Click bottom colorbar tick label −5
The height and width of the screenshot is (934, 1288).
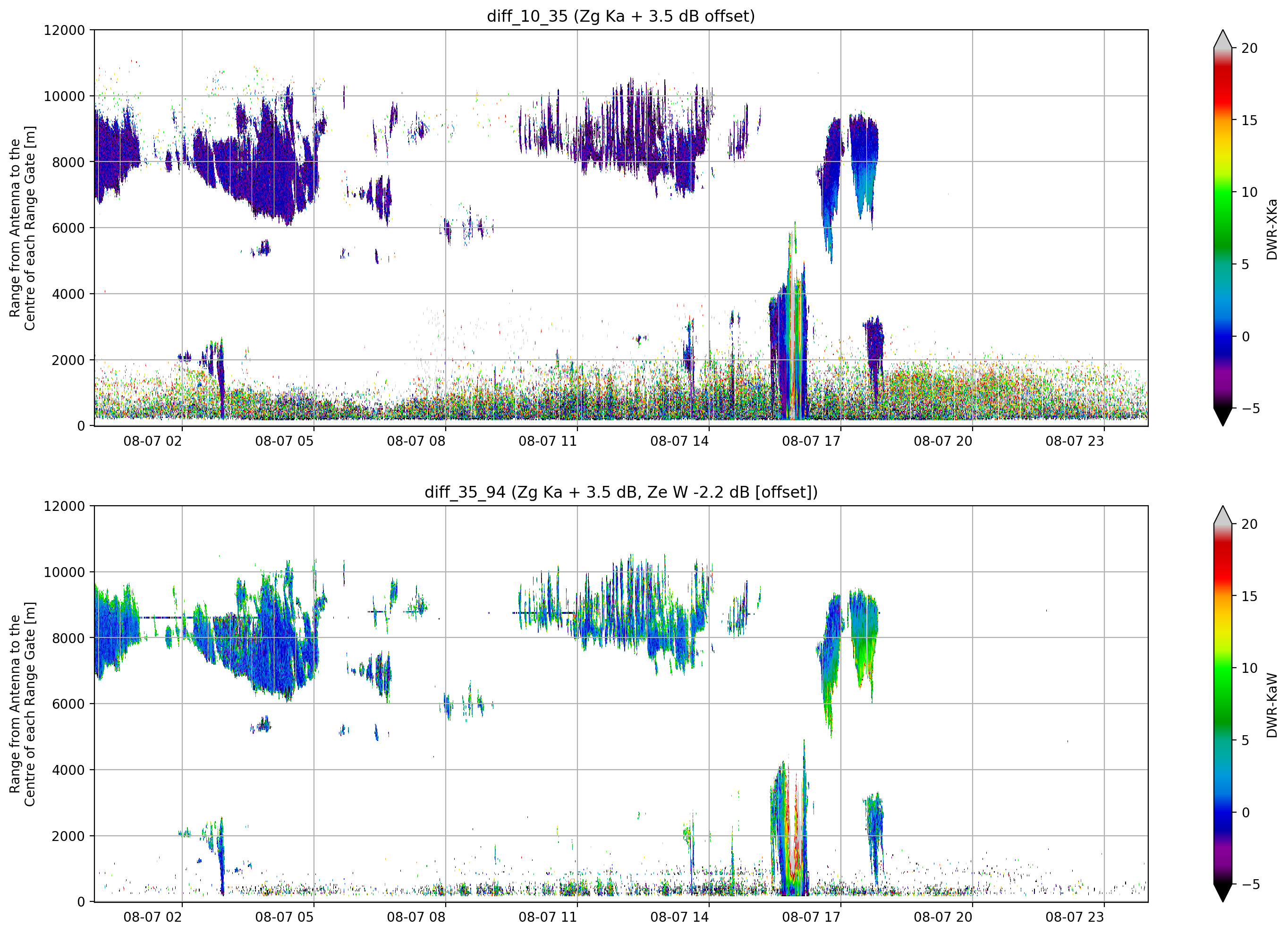coord(1250,884)
